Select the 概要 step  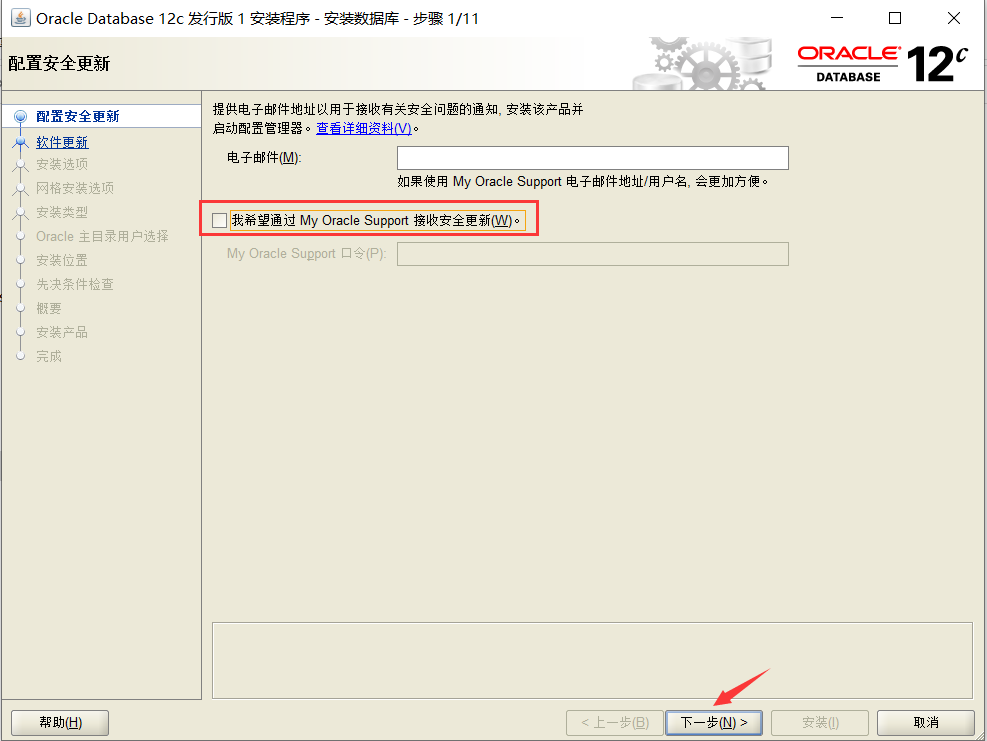(49, 308)
